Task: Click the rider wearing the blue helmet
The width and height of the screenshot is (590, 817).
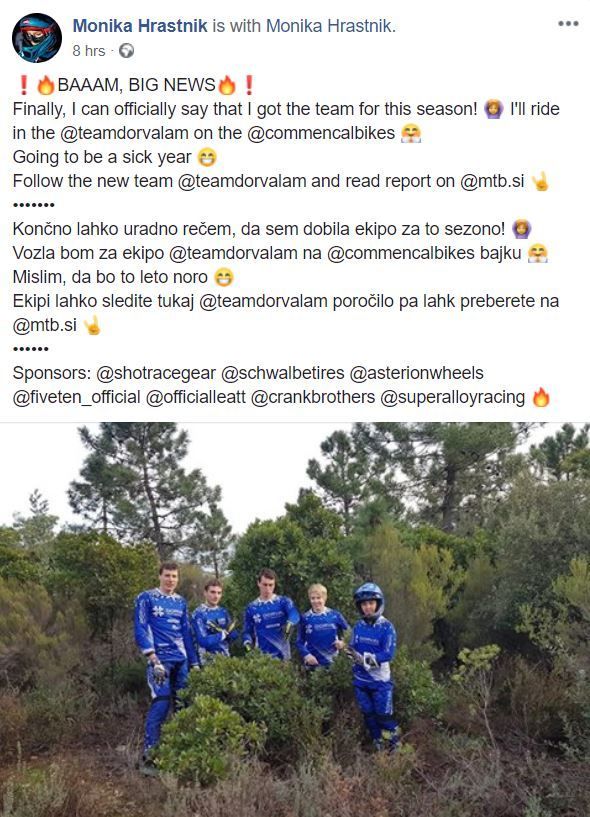Action: pyautogui.click(x=374, y=664)
